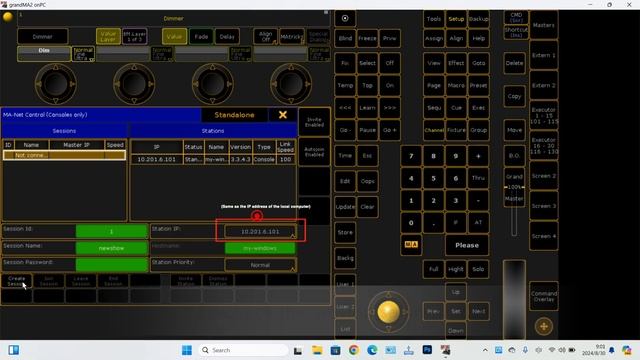
Task: Click the third encoder wheel
Action: [x=212, y=84]
